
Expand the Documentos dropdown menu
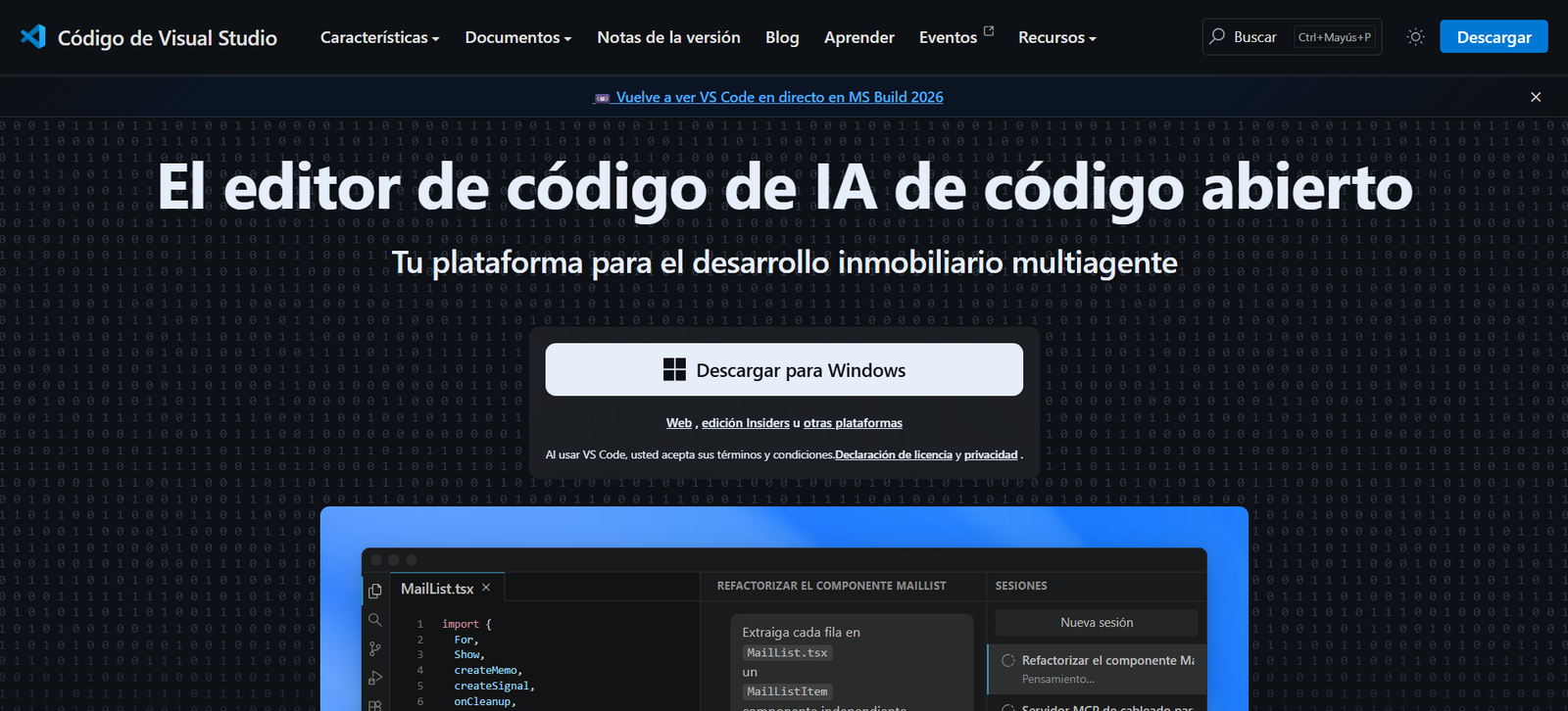pyautogui.click(x=517, y=37)
